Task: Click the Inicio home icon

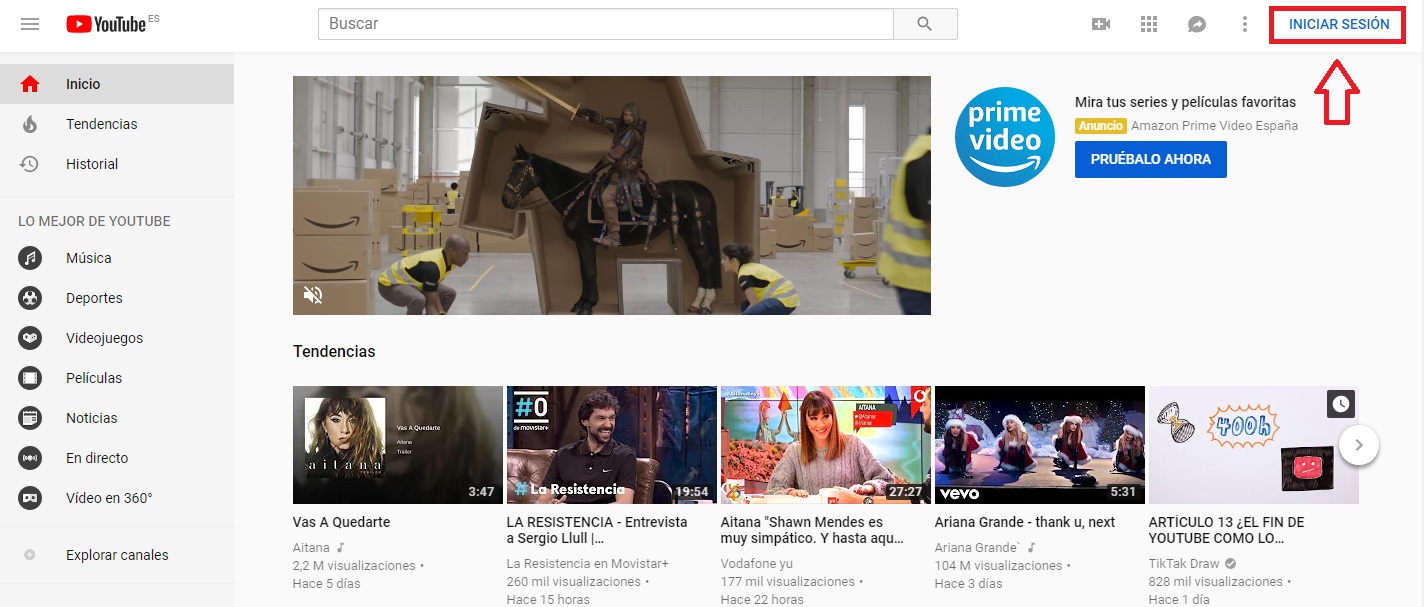Action: click(x=30, y=84)
